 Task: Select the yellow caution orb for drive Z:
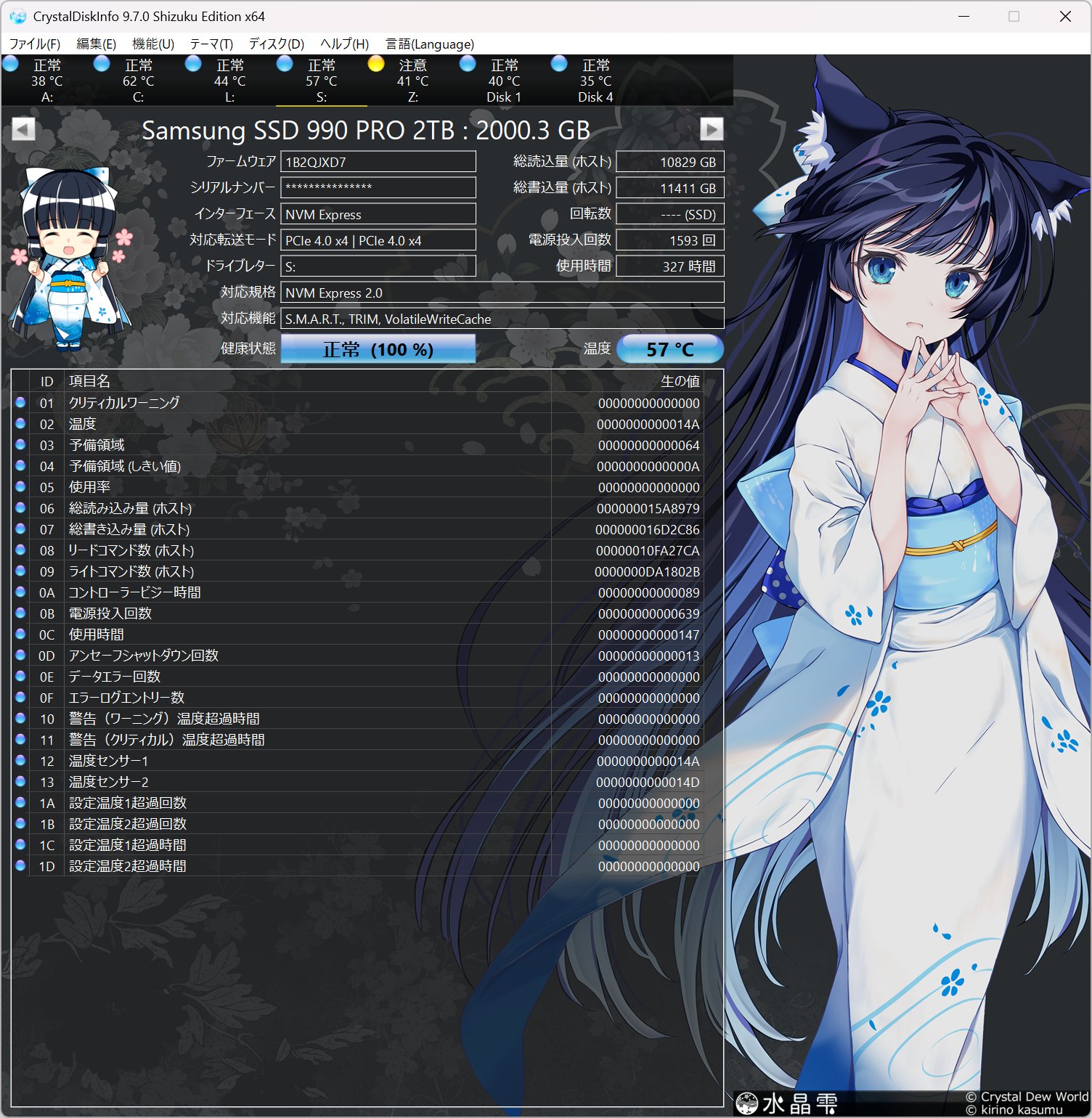click(x=376, y=64)
